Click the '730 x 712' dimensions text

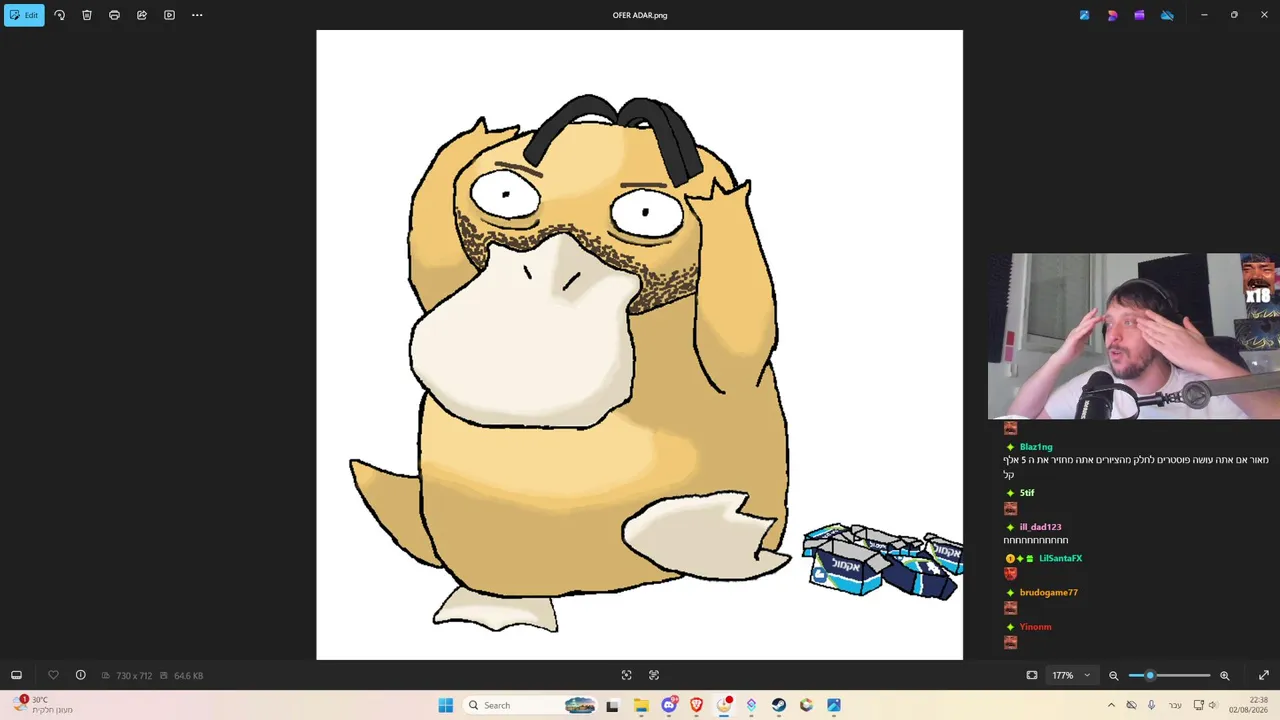pos(134,676)
